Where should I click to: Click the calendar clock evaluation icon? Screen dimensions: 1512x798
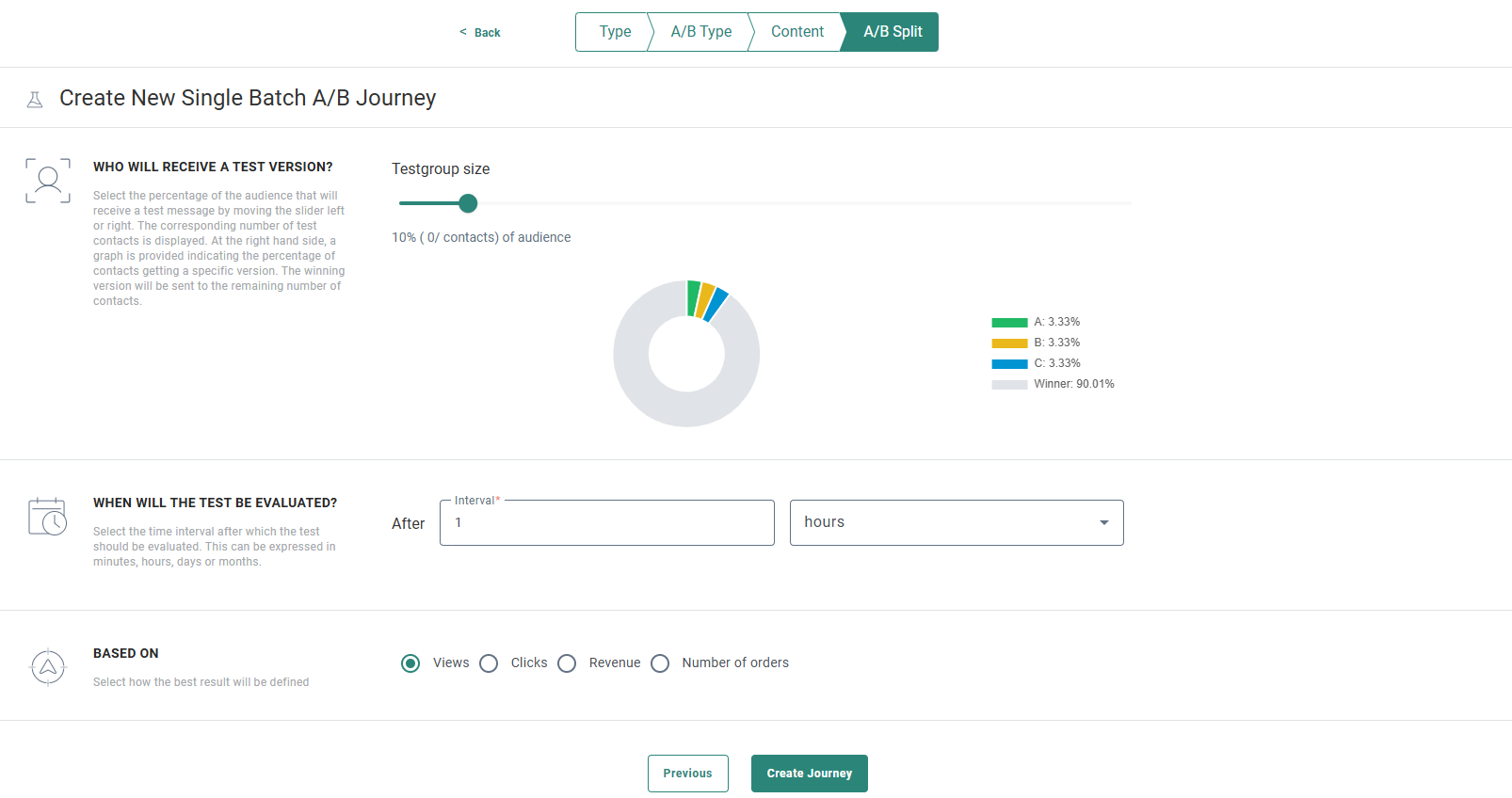pos(48,517)
